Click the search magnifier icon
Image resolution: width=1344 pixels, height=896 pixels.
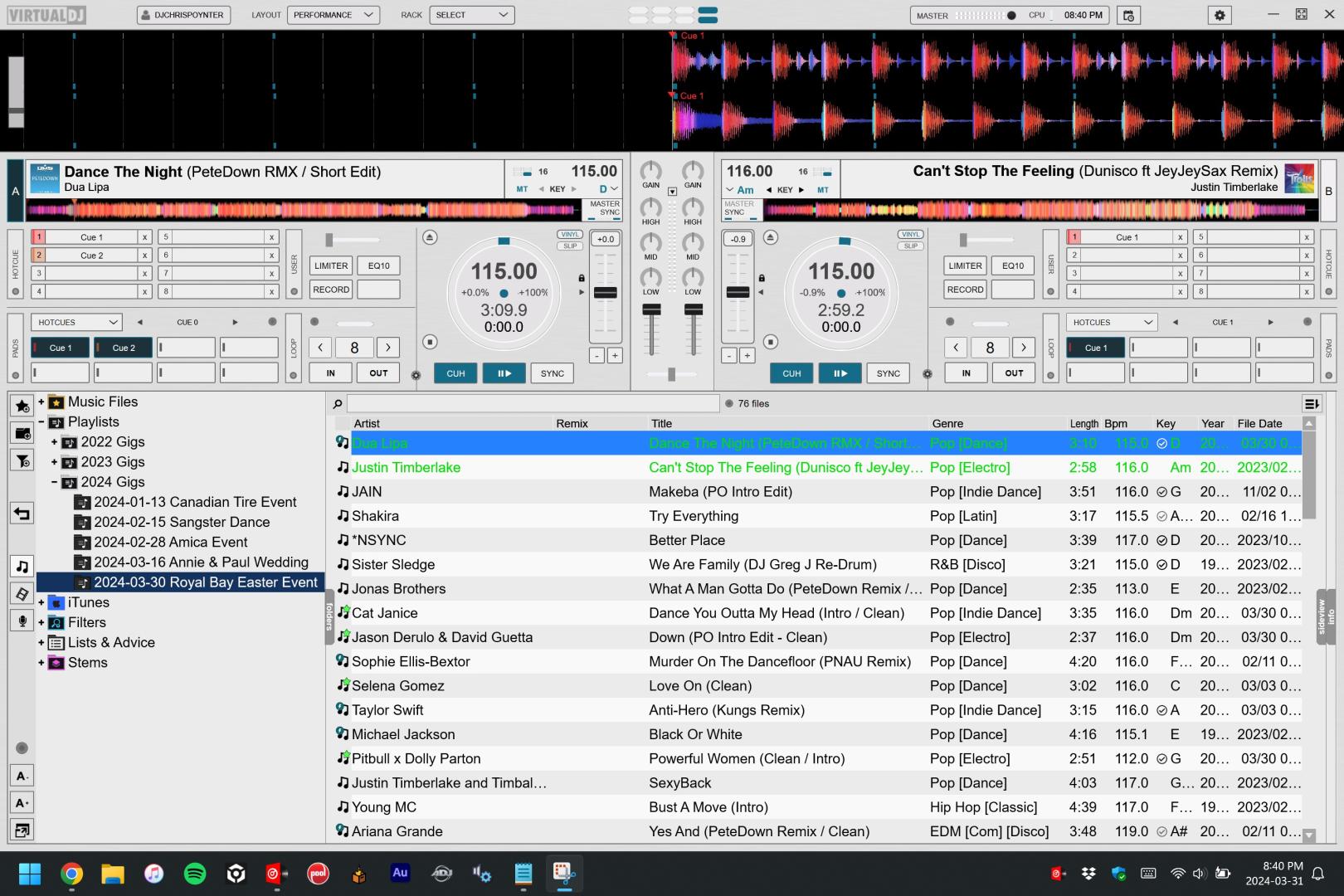tap(338, 404)
